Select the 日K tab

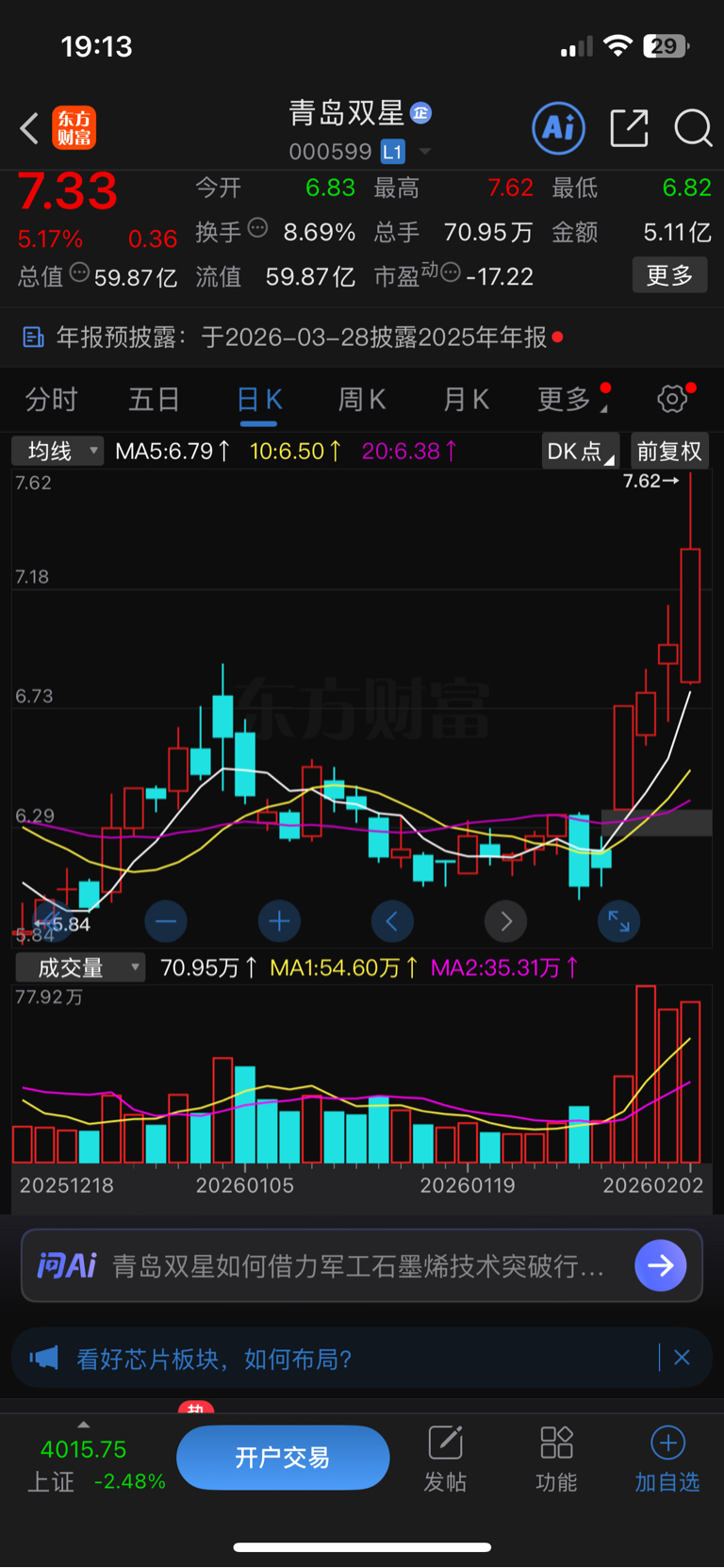pyautogui.click(x=259, y=400)
